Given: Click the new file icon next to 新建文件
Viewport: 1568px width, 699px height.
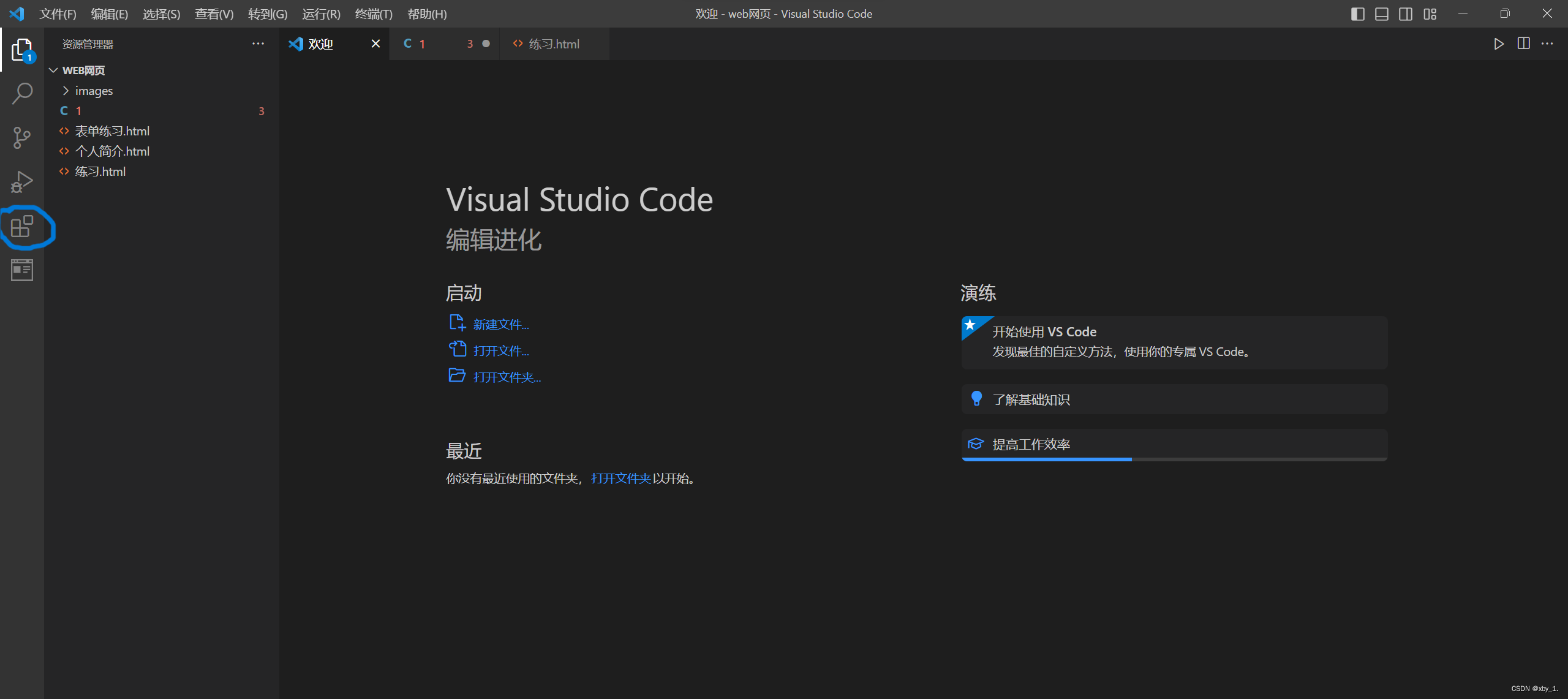Looking at the screenshot, I should (x=458, y=323).
